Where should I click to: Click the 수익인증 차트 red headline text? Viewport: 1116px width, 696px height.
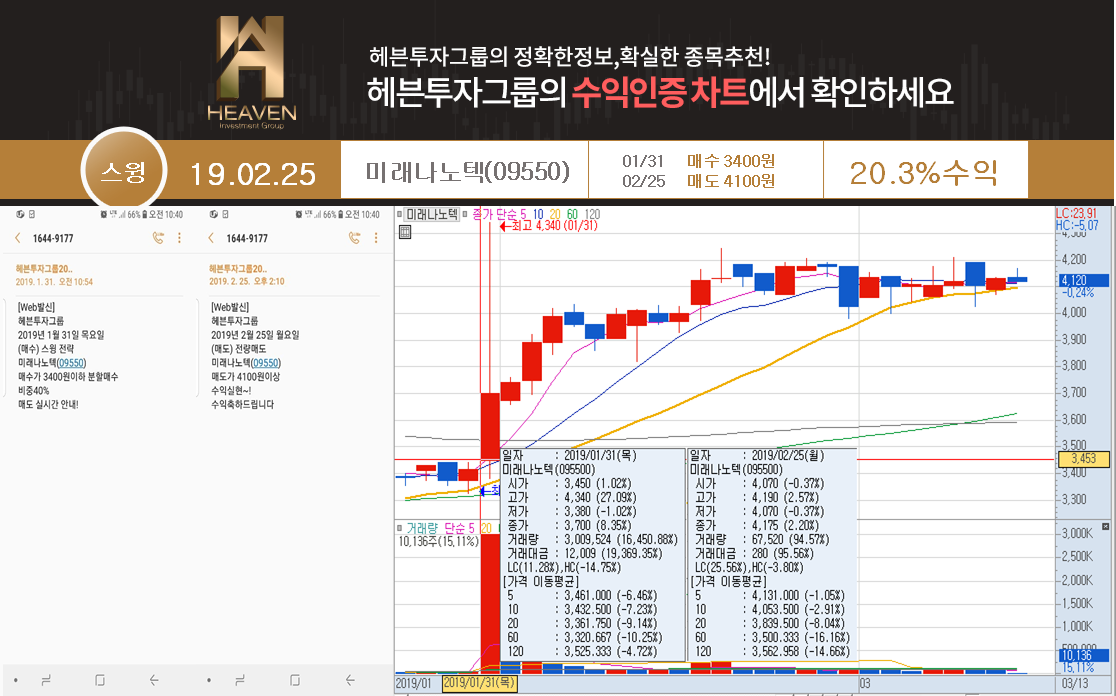660,92
